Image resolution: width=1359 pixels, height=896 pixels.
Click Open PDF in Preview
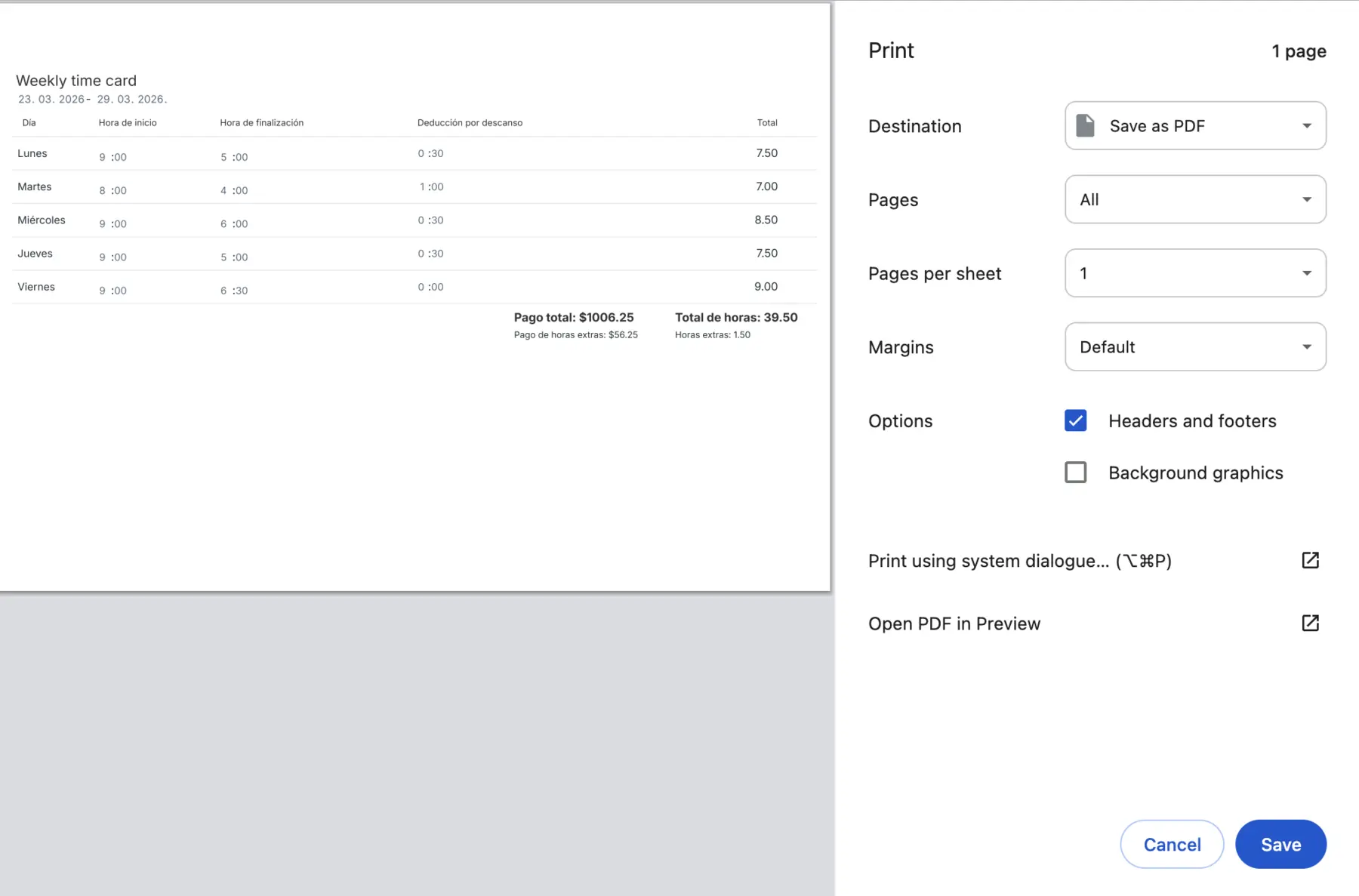(954, 623)
